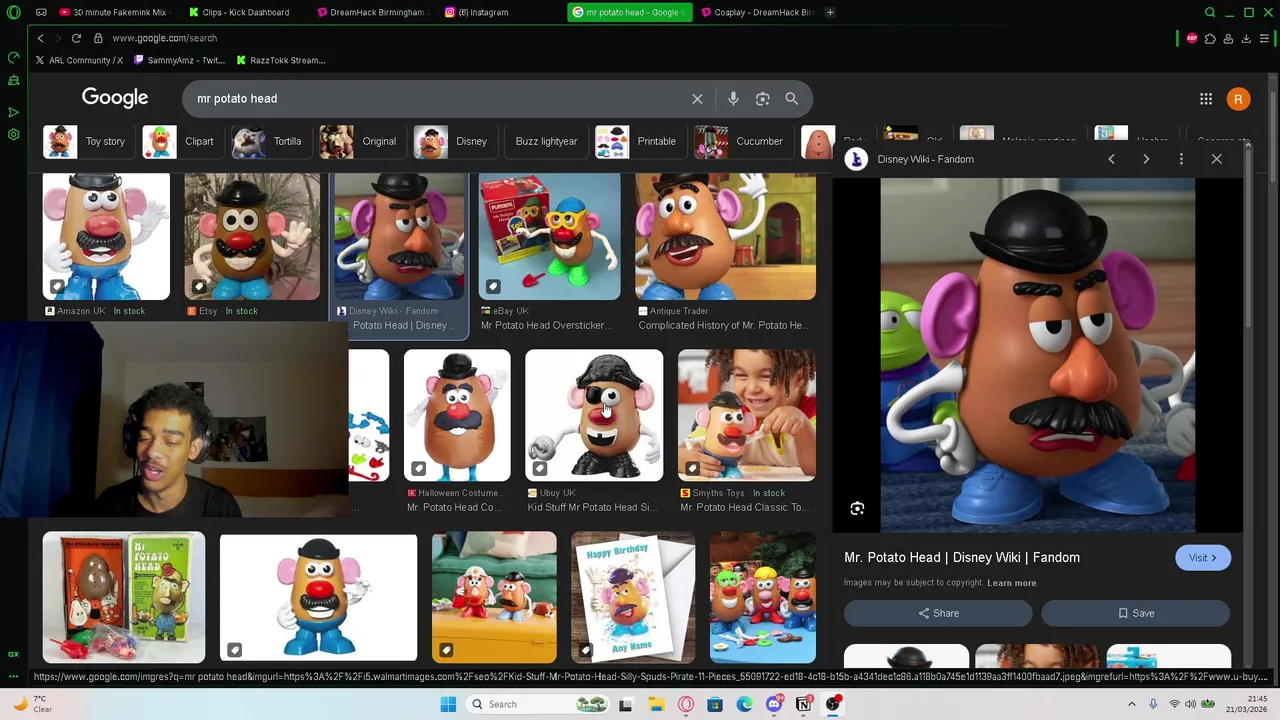Click the Google logo
Viewport: 1280px width, 720px height.
pyautogui.click(x=115, y=98)
